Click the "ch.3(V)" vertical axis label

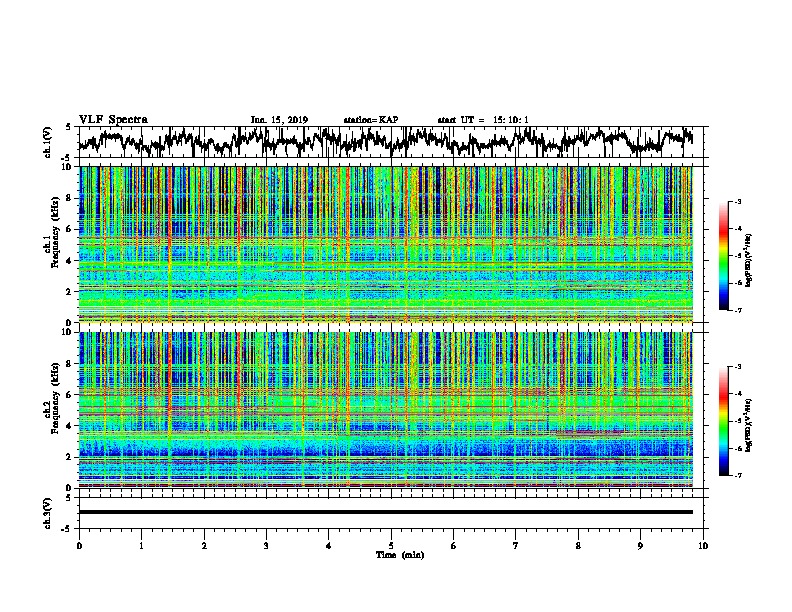coord(48,513)
